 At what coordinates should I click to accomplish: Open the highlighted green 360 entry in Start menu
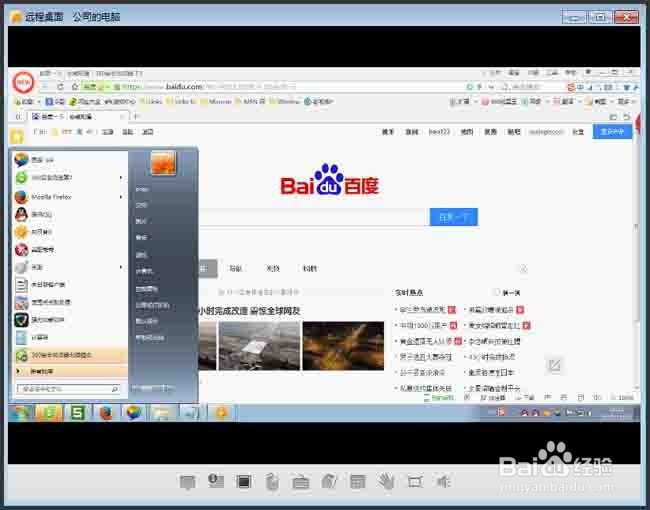point(68,355)
